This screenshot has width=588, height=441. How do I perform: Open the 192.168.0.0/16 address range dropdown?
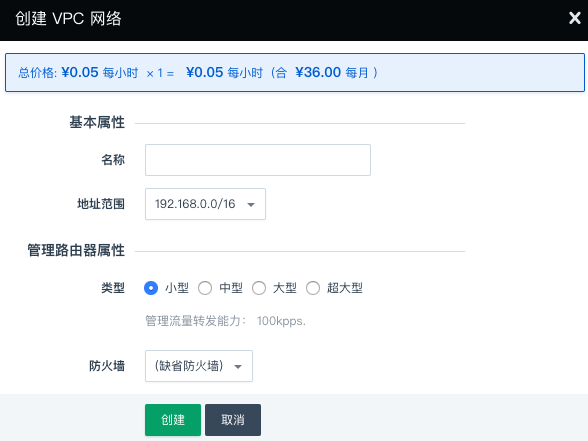click(205, 204)
